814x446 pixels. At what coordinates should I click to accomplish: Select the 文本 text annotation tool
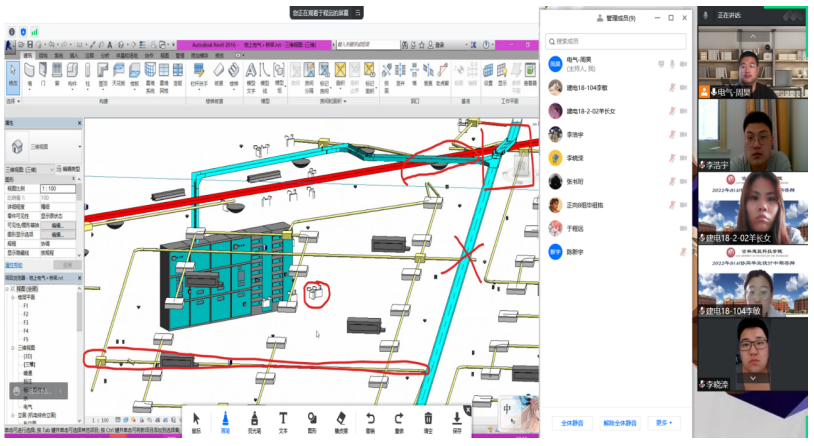283,421
